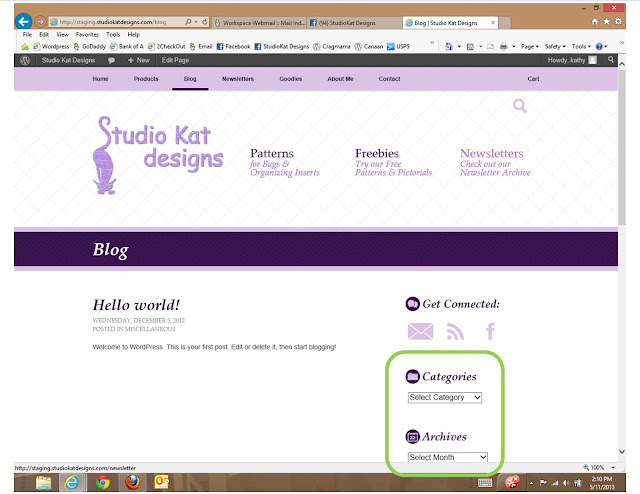
Task: Switch to the (94) StudioKat Designs Facebook tab
Action: coord(354,23)
